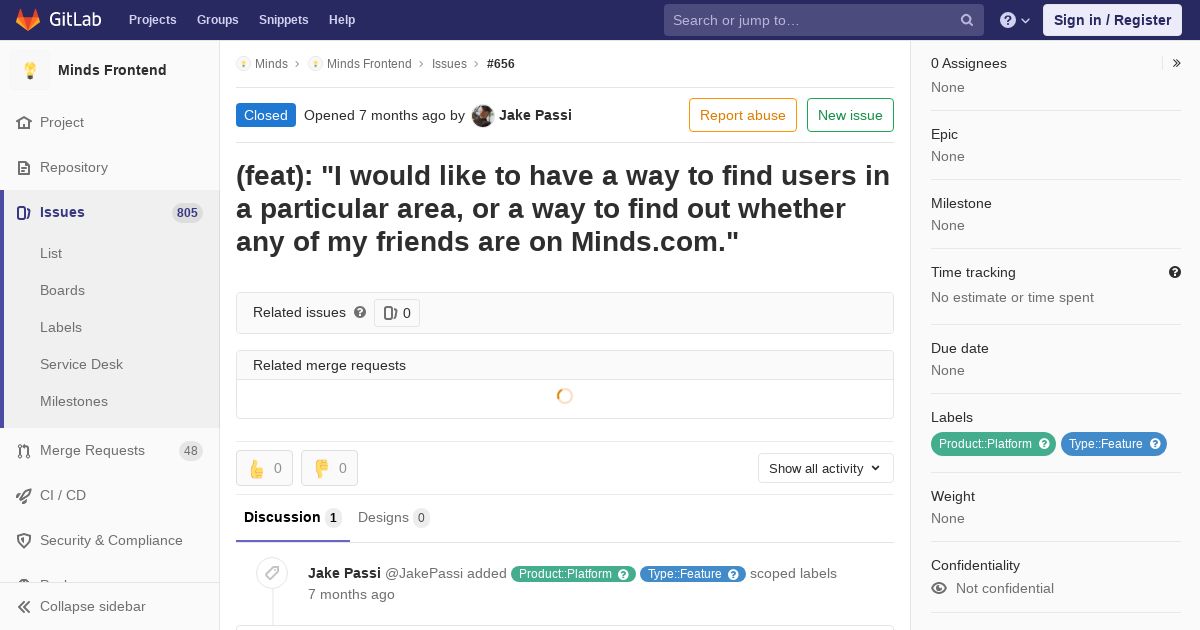Click the Minds Frontend breadcrumb link
Screen dimensions: 1200x630
point(369,63)
